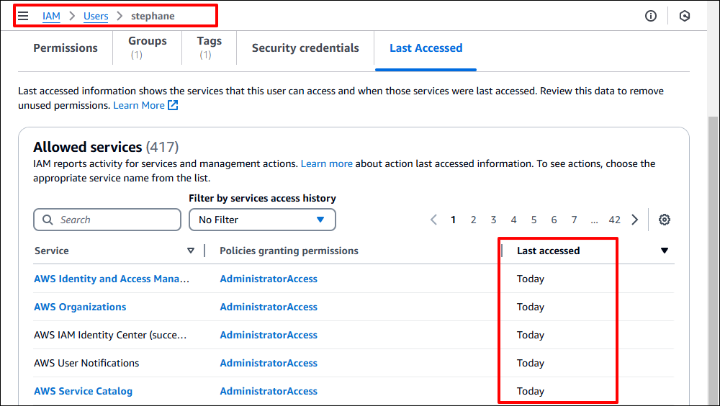Click 'Today' for AWS Organizations row
The image size is (720, 406).
tap(530, 307)
